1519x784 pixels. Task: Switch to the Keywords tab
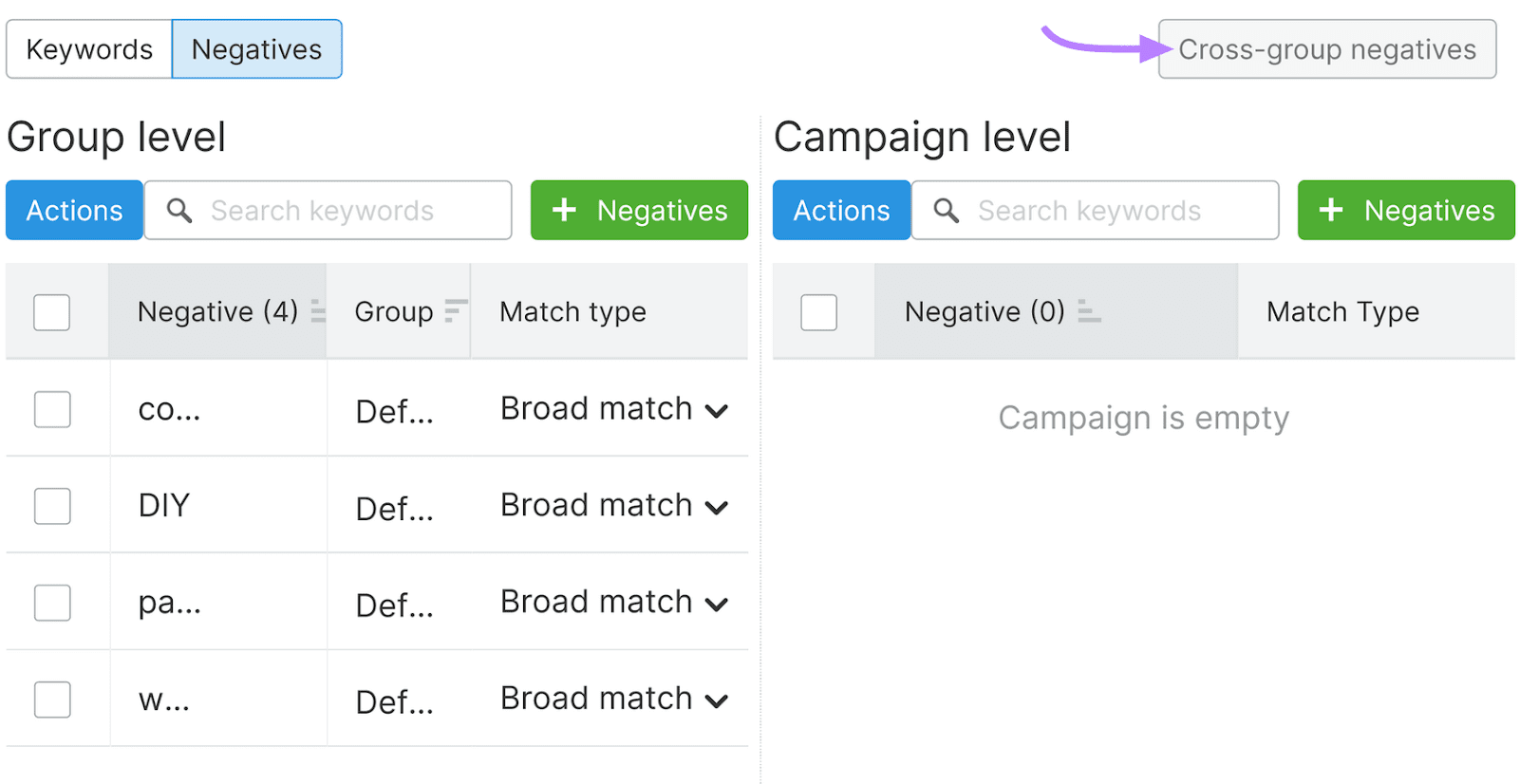click(x=88, y=48)
